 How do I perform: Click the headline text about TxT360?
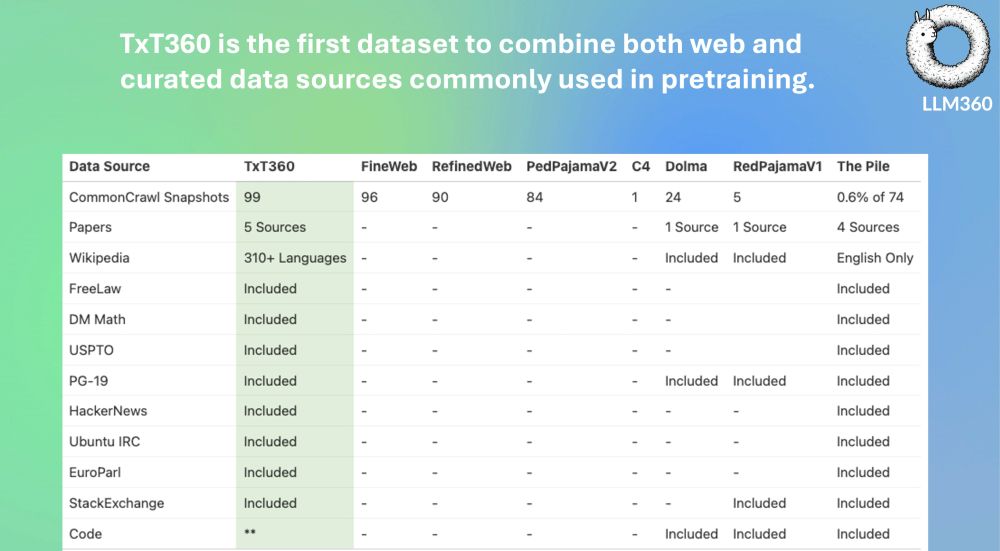(x=467, y=61)
